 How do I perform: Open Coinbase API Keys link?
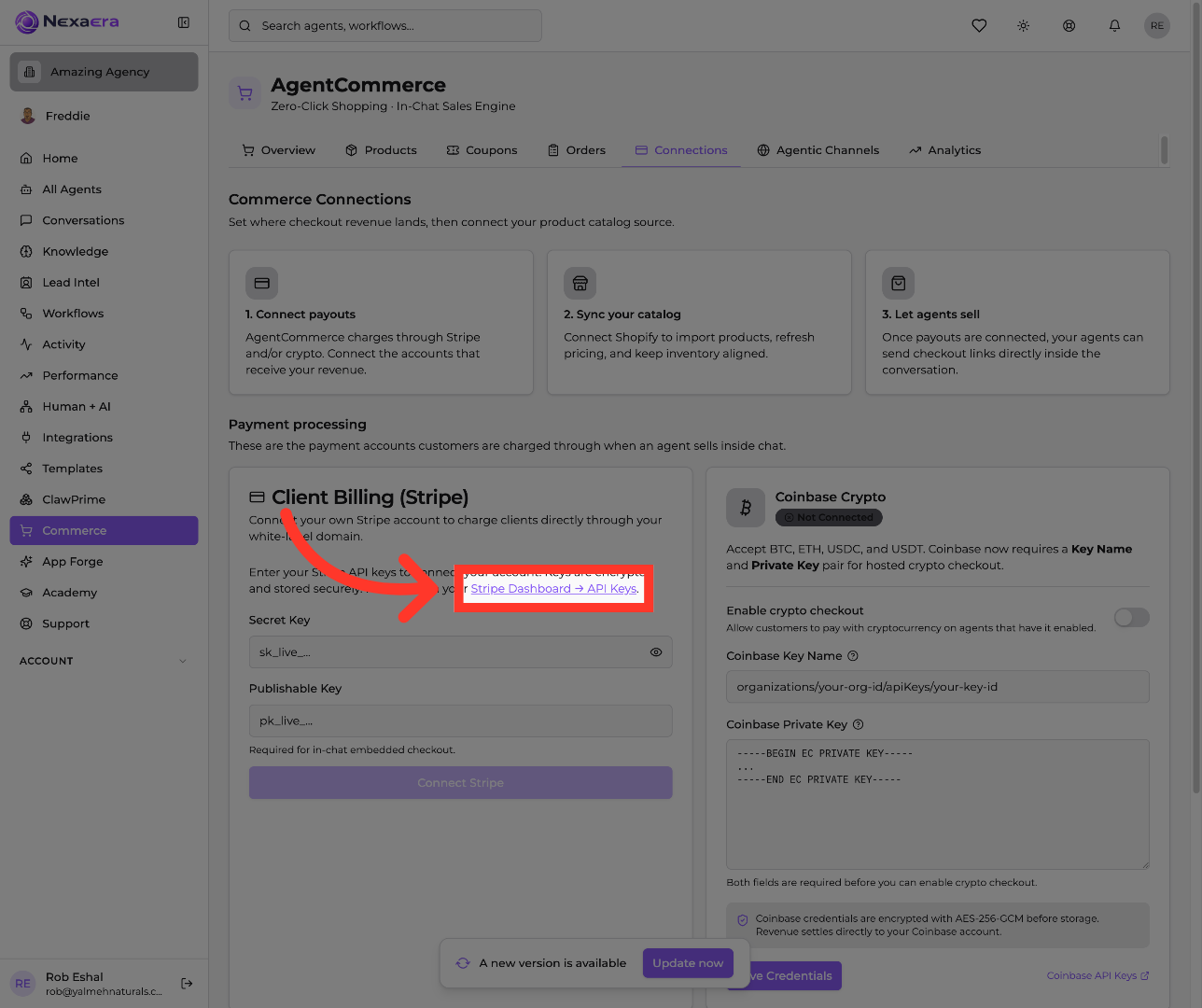(1097, 976)
